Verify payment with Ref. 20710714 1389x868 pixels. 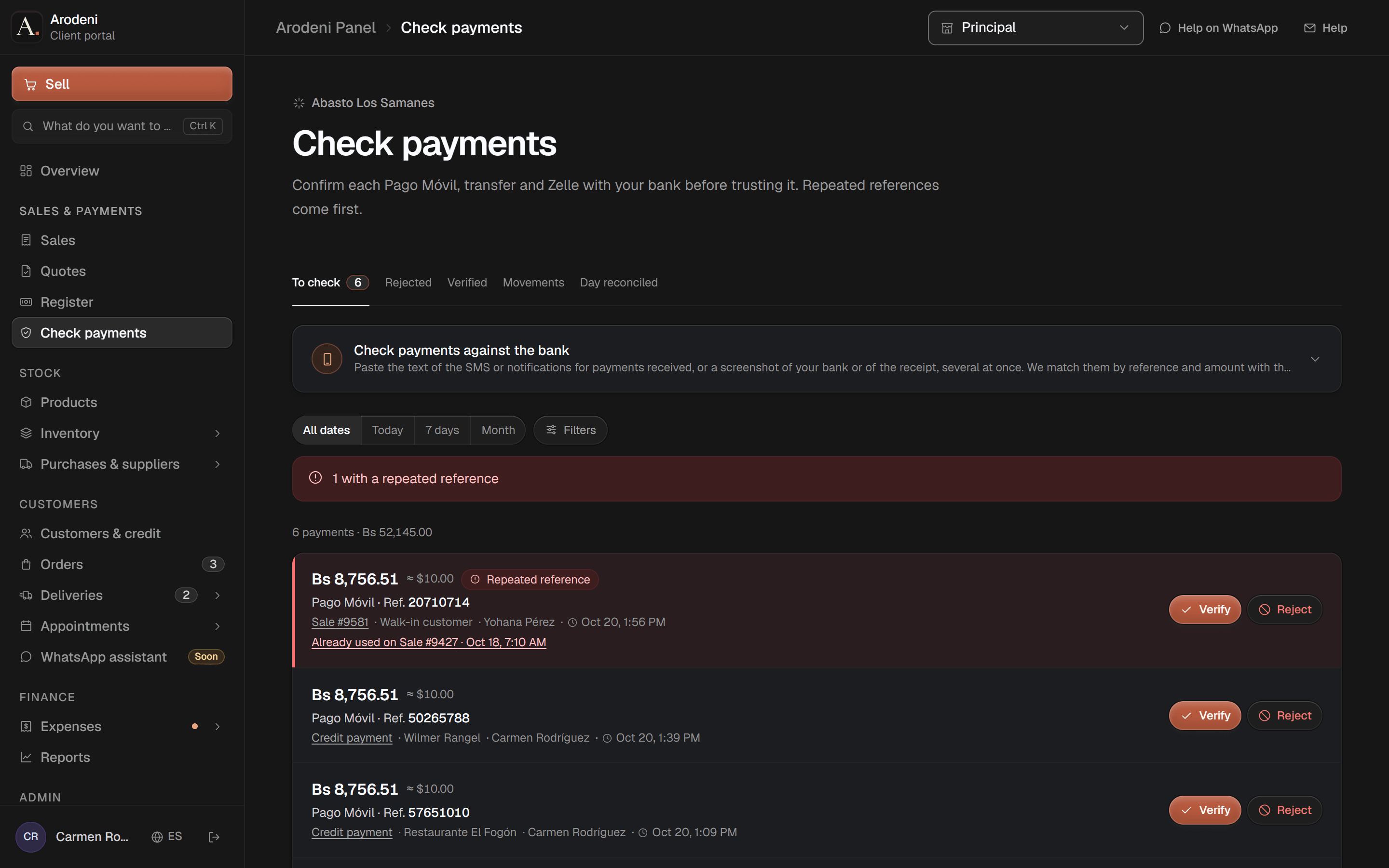pos(1205,610)
